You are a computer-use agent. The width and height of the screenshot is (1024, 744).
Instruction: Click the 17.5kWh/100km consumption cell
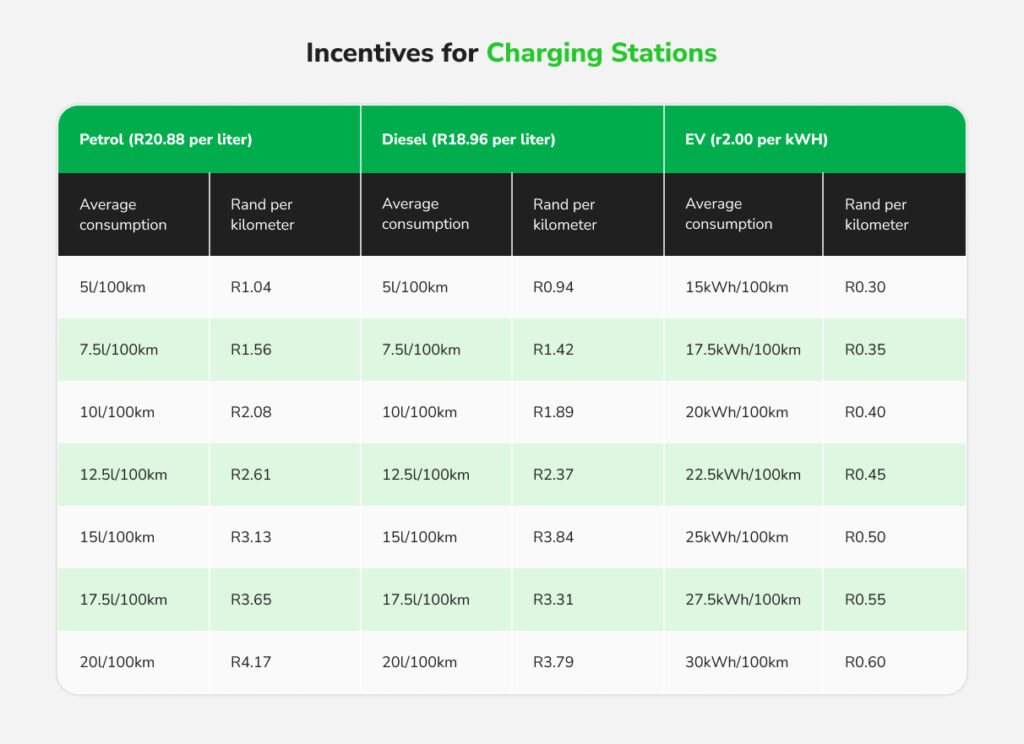[743, 350]
